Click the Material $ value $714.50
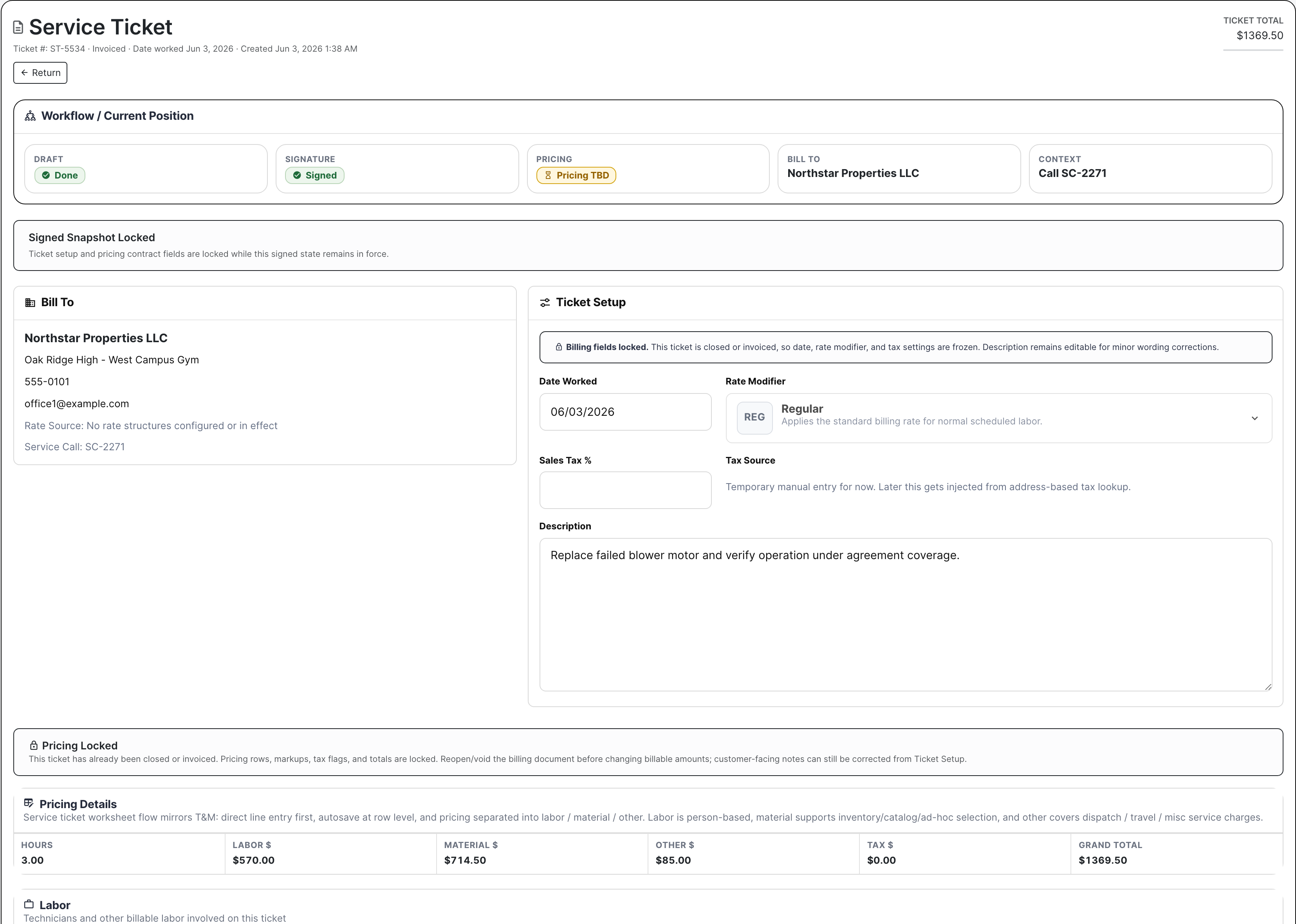This screenshot has width=1296, height=924. point(465,860)
